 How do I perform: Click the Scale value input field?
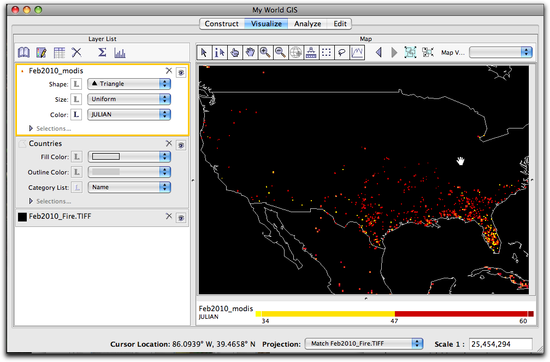click(501, 344)
